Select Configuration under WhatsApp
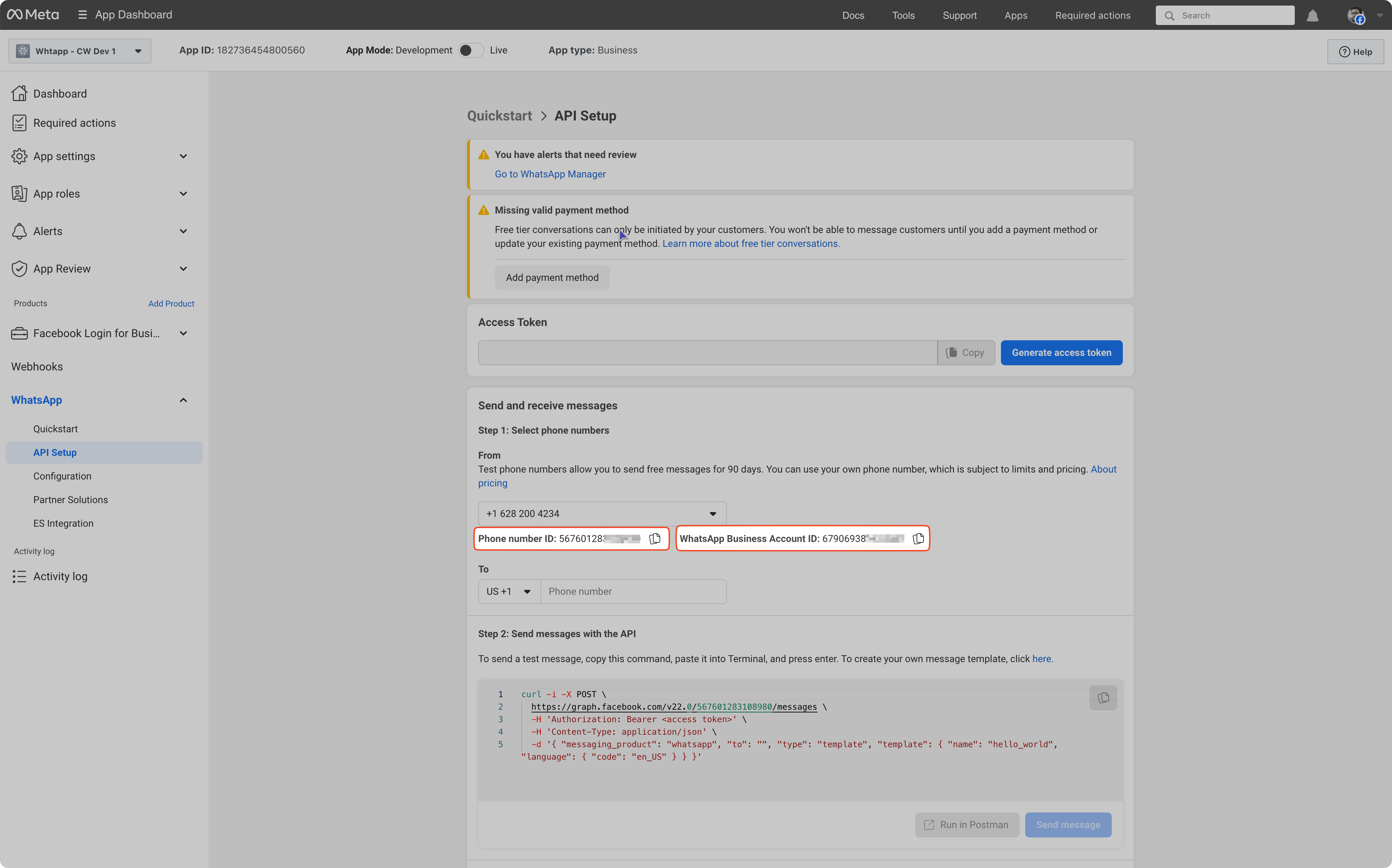 pos(62,476)
